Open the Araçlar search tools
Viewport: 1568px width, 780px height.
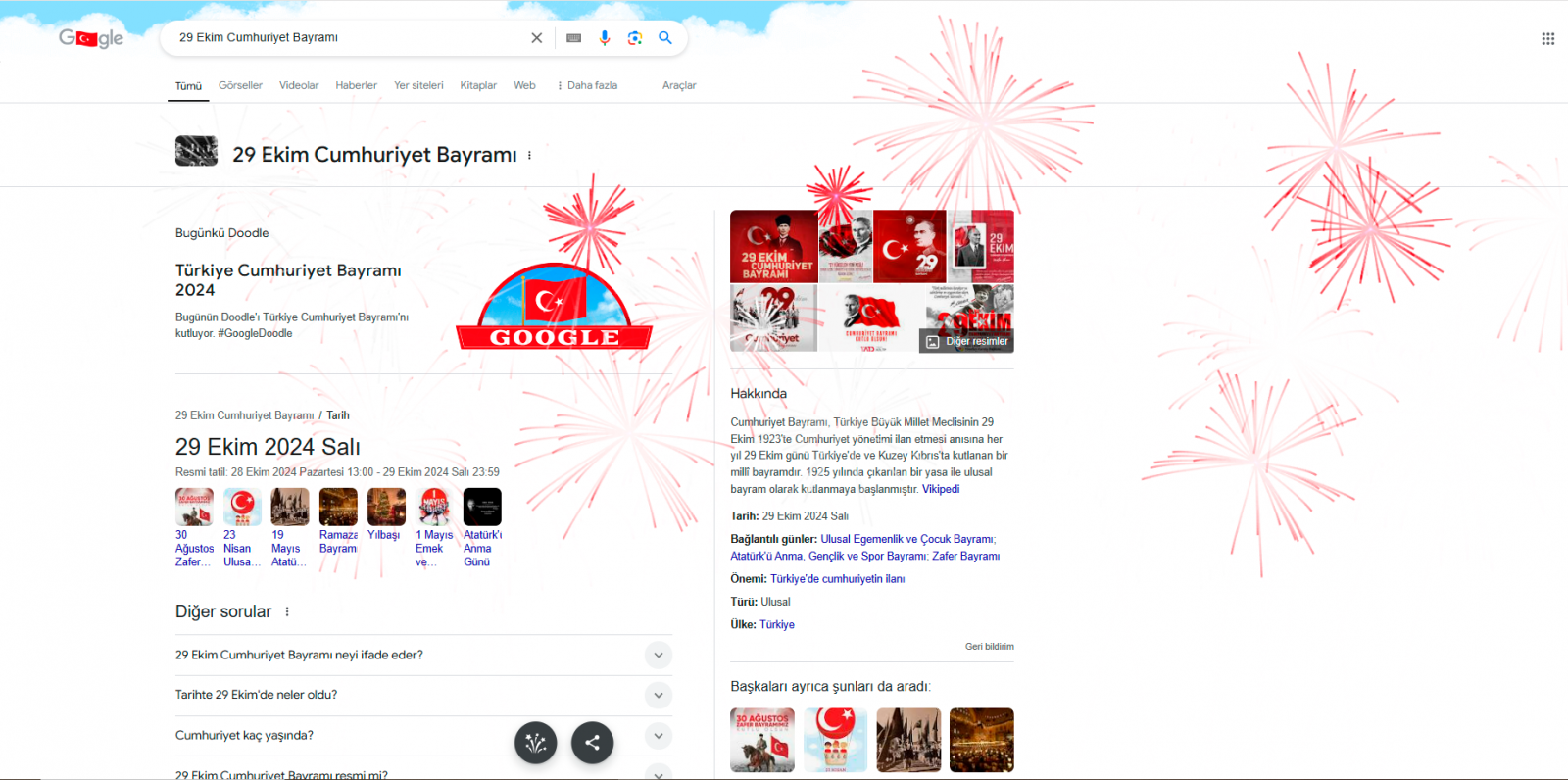(x=678, y=85)
